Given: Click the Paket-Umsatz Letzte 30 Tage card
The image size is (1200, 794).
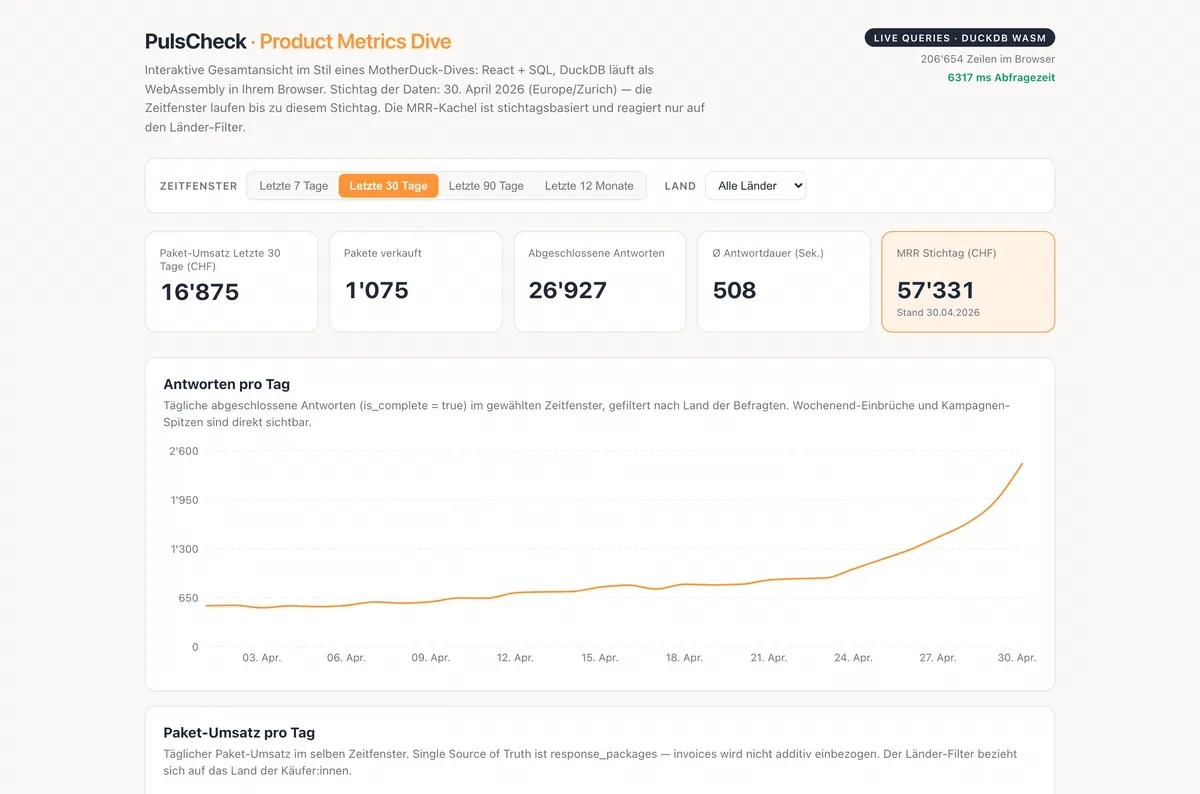Looking at the screenshot, I should pos(231,282).
